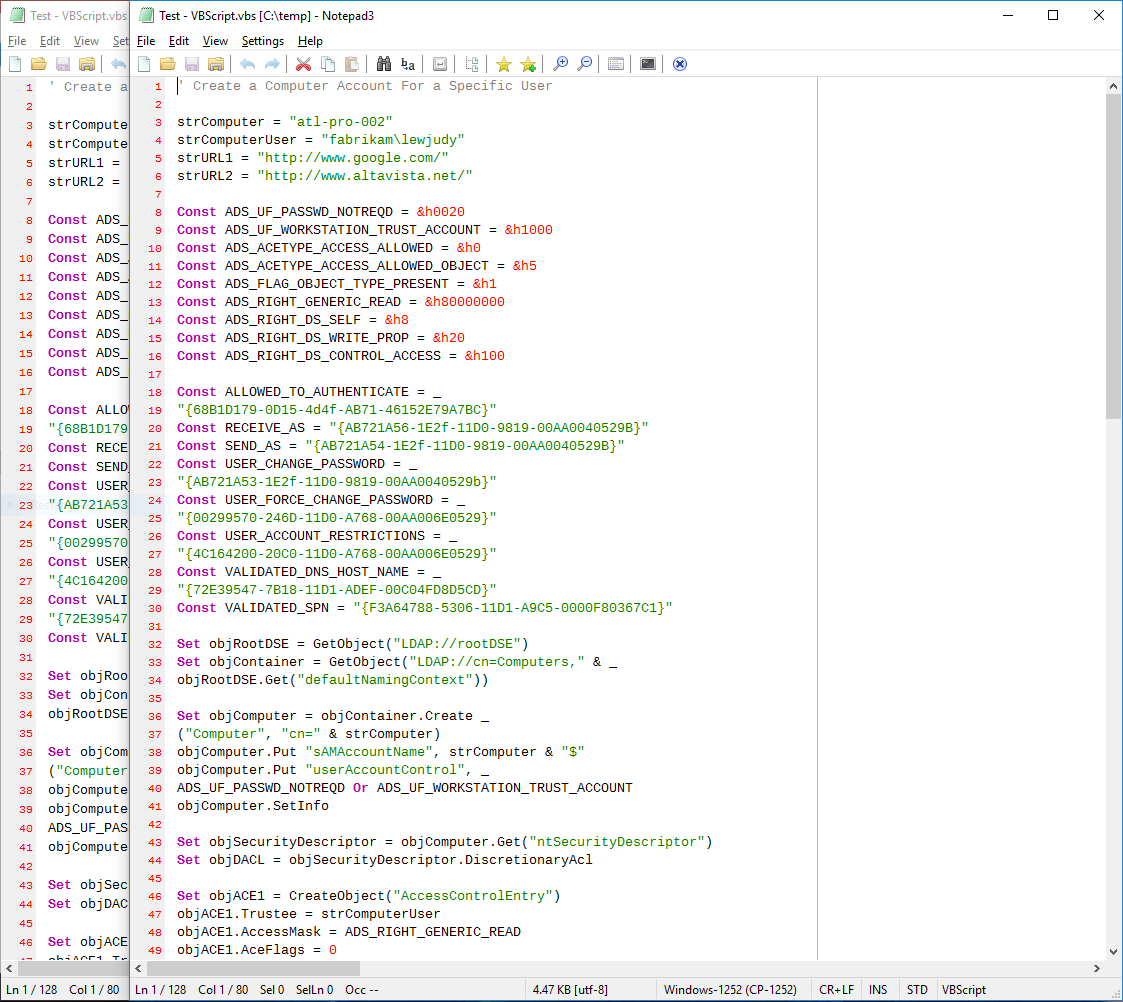Open File menu of background window

point(17,41)
